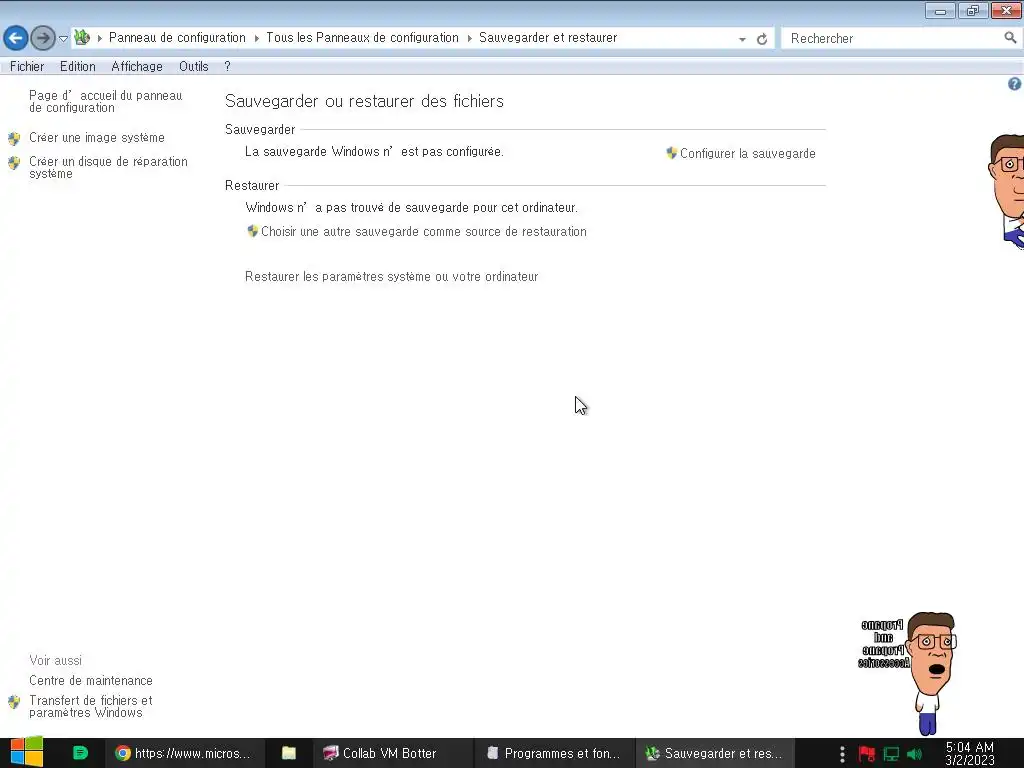Open the Fichier menu
Screen dimensions: 1024x768
coord(27,67)
